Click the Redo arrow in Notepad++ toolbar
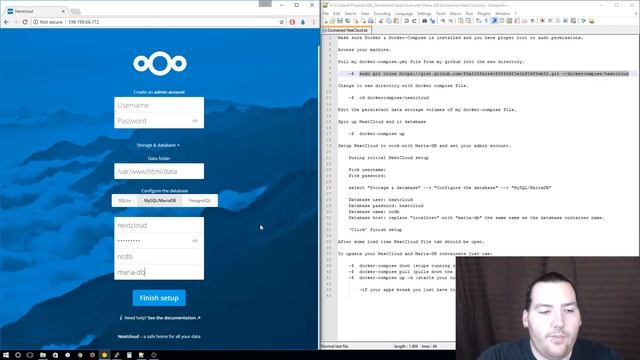Viewport: 640px width, 360px height. click(x=414, y=21)
